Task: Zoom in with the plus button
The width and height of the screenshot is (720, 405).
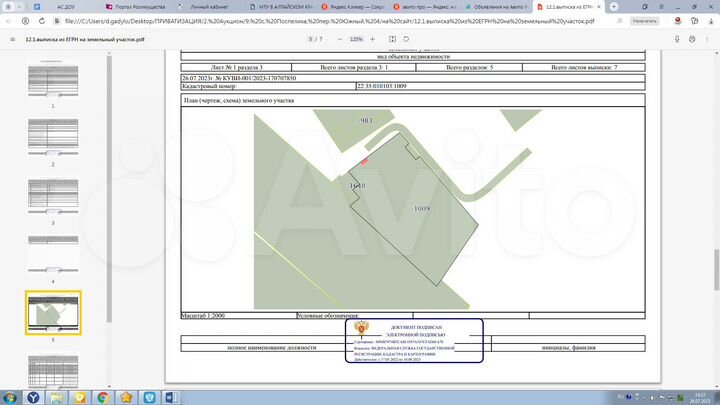Action: tap(372, 39)
